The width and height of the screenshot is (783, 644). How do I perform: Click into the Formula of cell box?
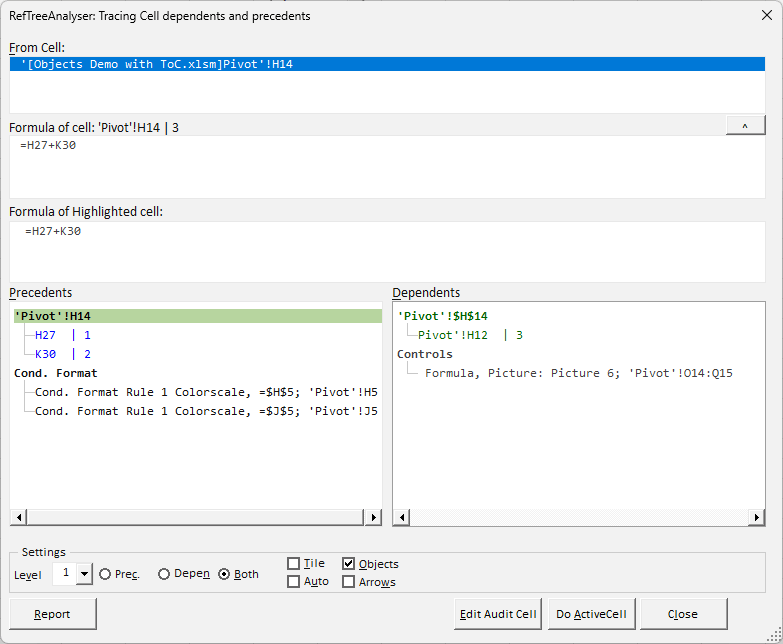387,167
